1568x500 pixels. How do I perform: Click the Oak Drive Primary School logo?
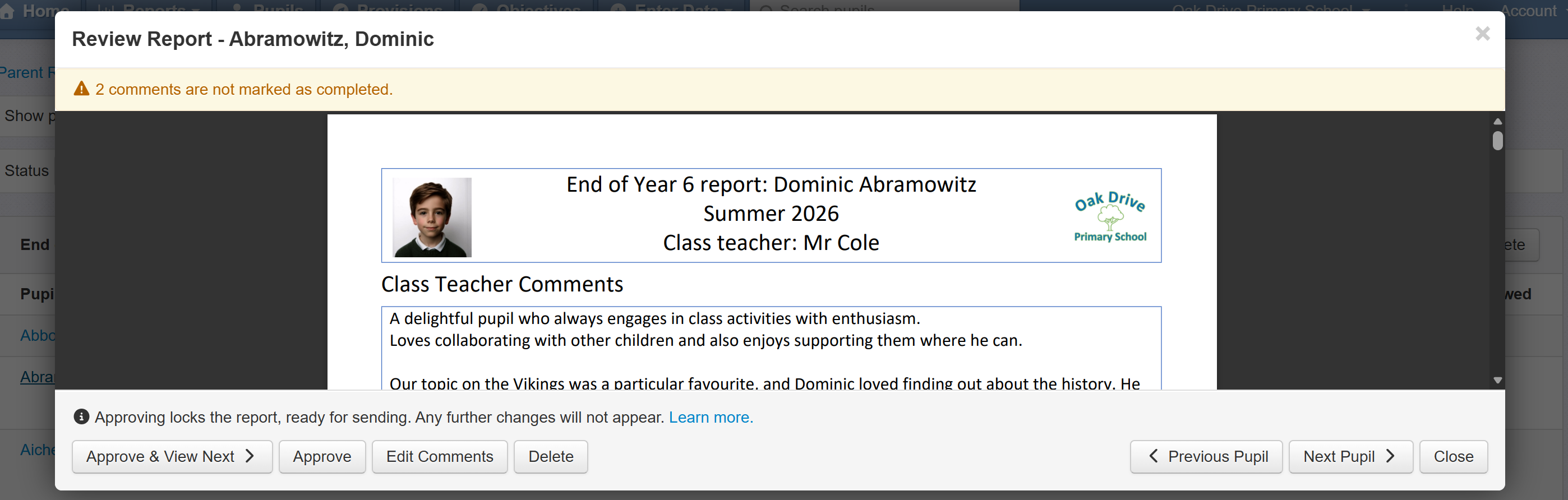(1110, 217)
